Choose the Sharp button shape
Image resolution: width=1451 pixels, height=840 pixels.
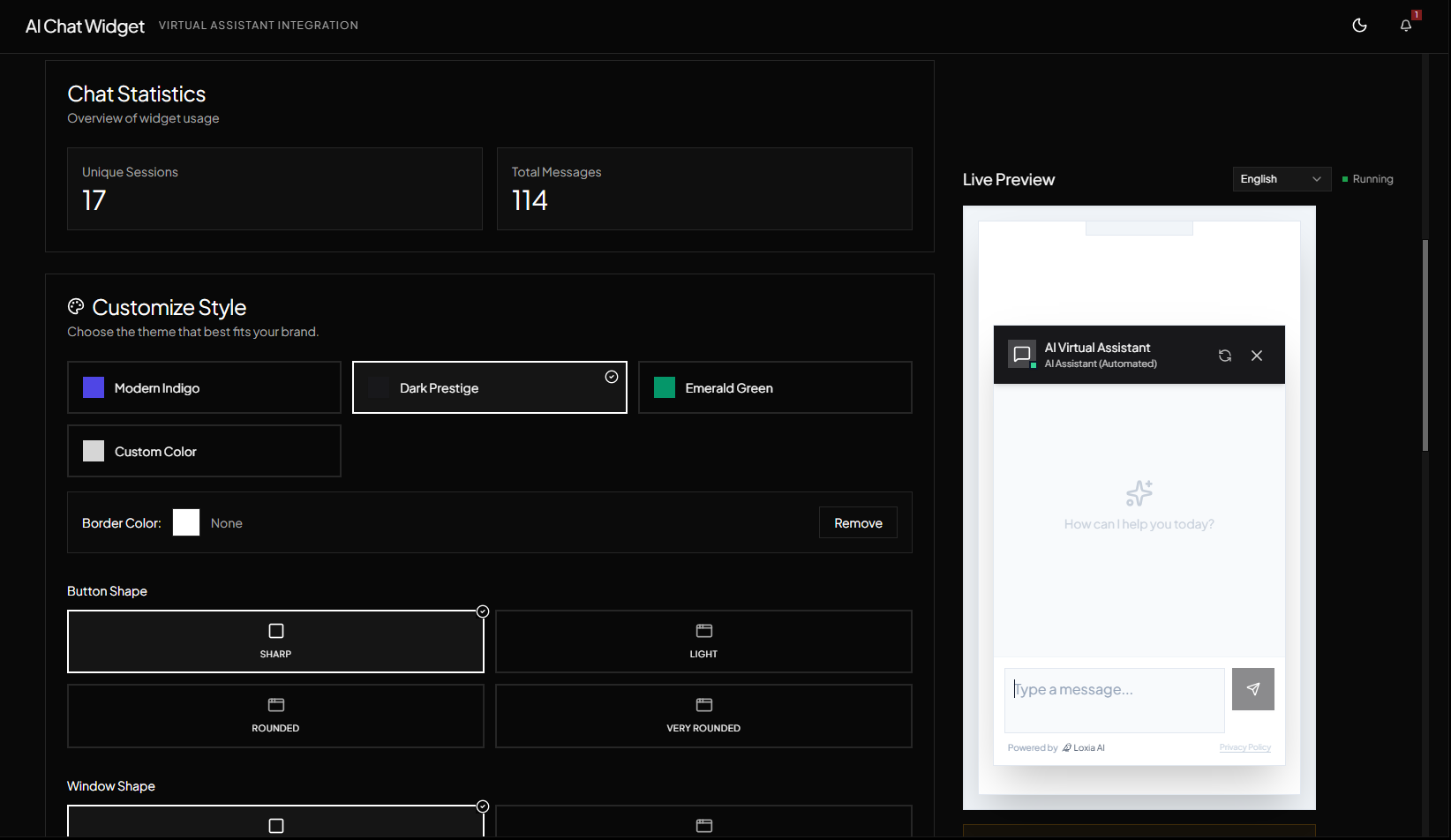tap(275, 641)
